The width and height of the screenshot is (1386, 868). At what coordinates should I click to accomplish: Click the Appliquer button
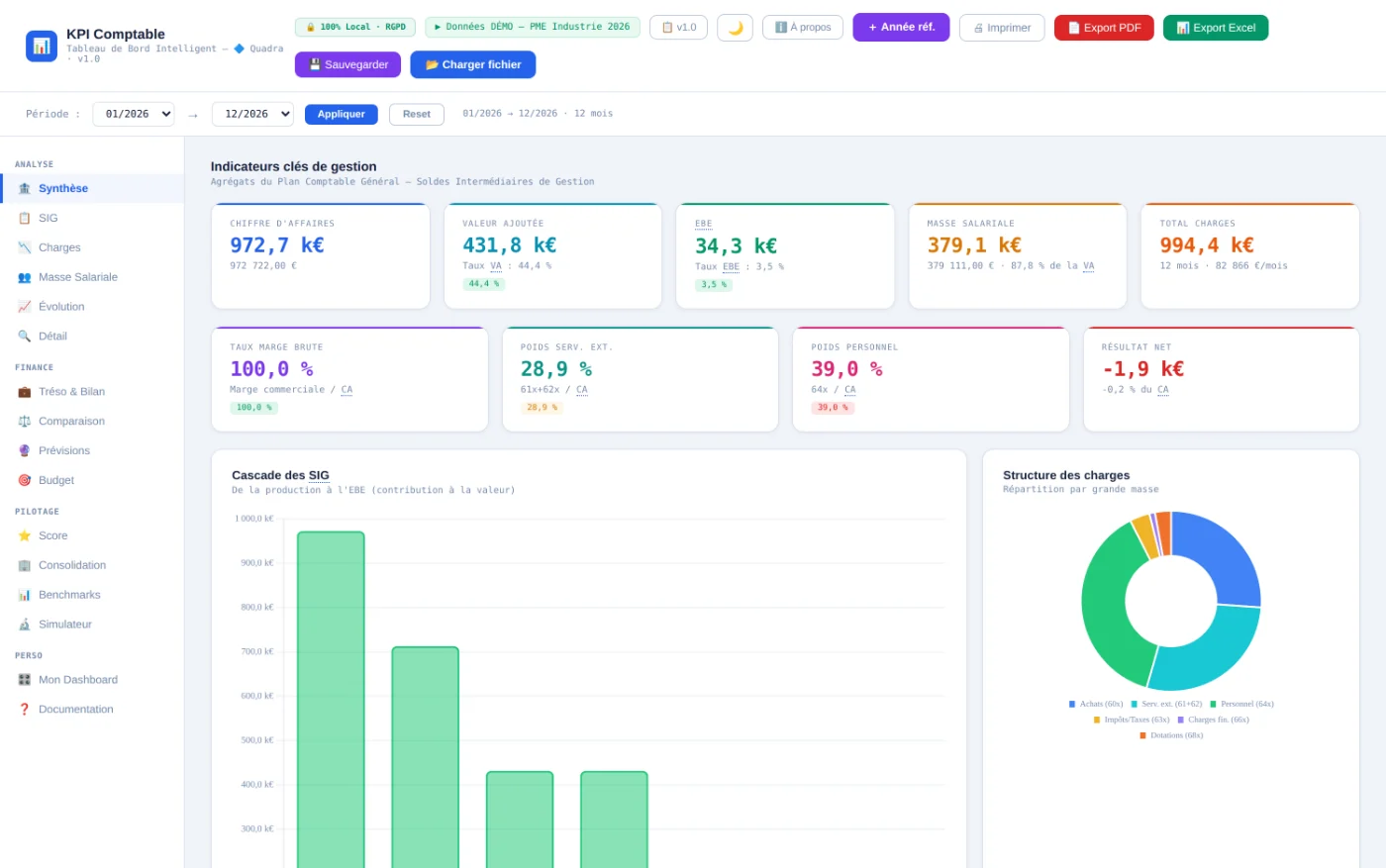click(342, 114)
